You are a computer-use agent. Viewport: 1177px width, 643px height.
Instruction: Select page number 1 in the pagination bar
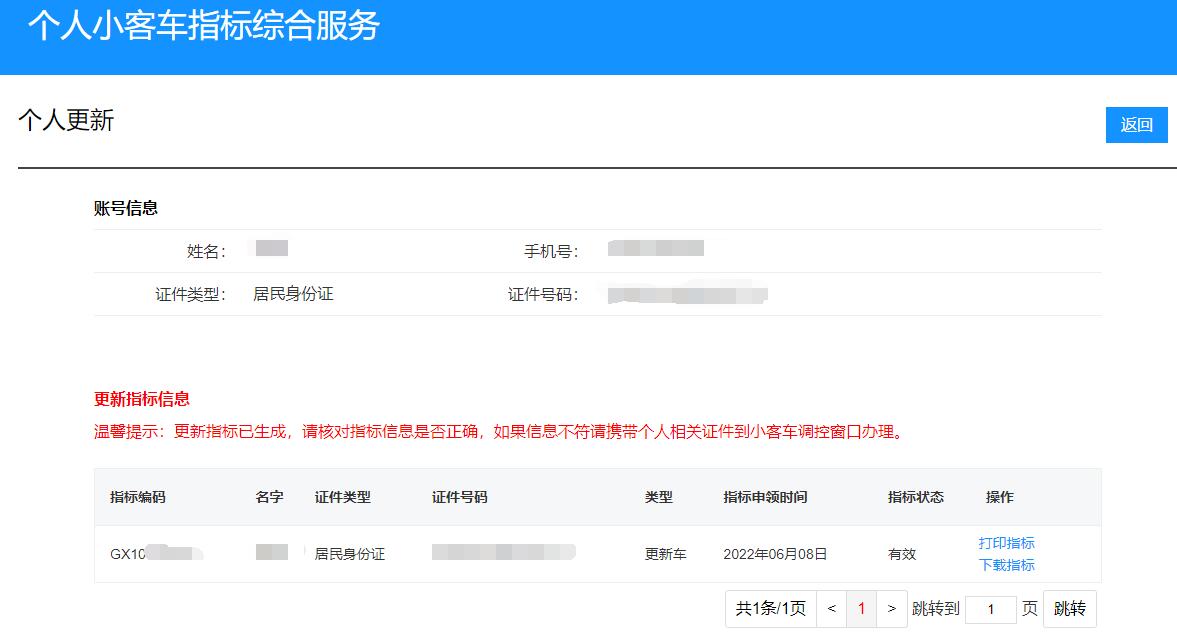point(860,608)
